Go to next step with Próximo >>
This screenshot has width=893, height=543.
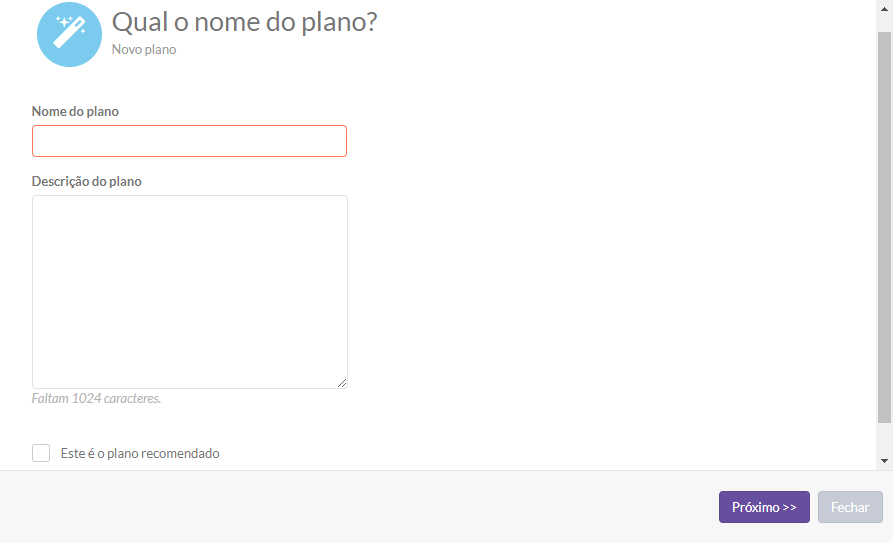pyautogui.click(x=764, y=507)
